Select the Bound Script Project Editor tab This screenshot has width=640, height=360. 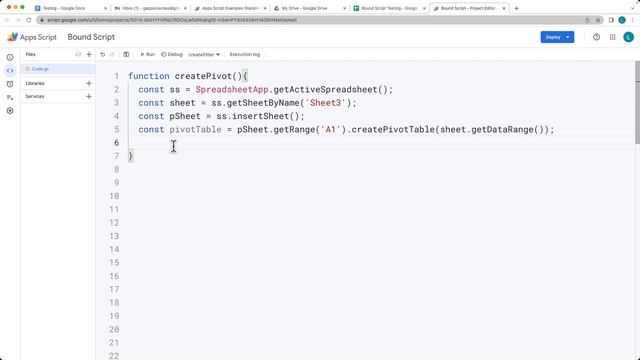point(469,8)
